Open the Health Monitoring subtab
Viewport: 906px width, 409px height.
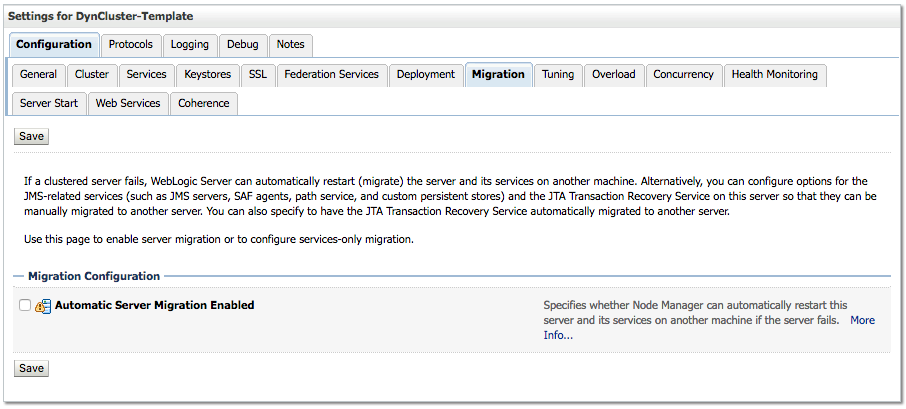pos(774,75)
